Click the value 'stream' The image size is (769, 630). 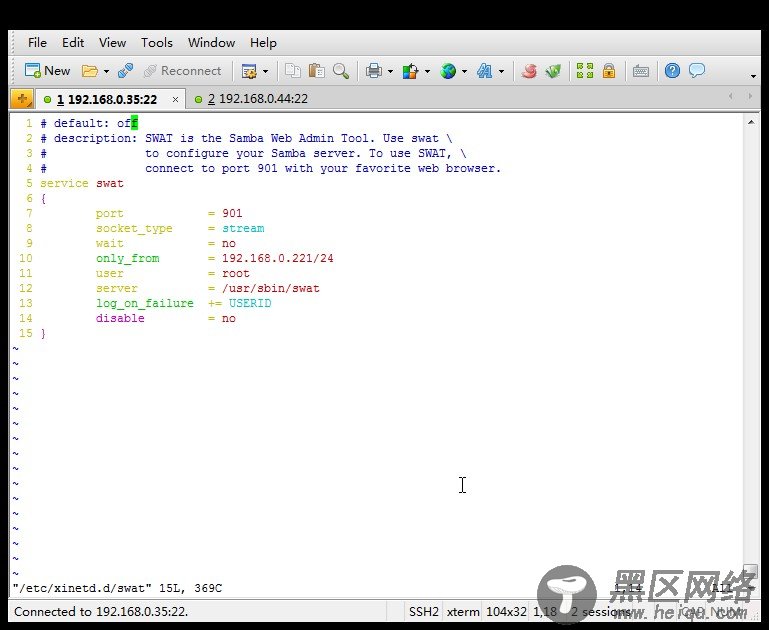(243, 228)
